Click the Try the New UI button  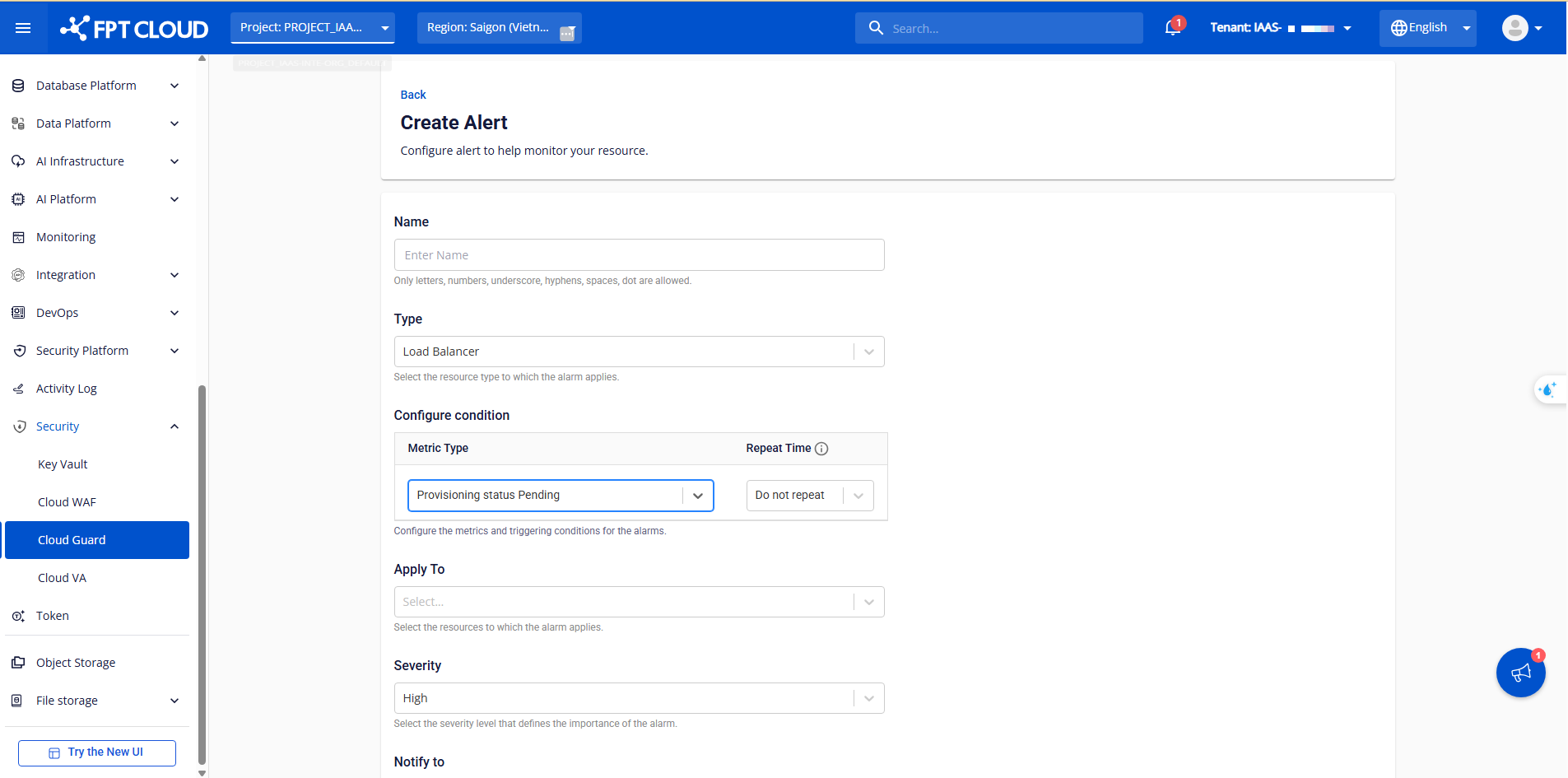tap(97, 752)
